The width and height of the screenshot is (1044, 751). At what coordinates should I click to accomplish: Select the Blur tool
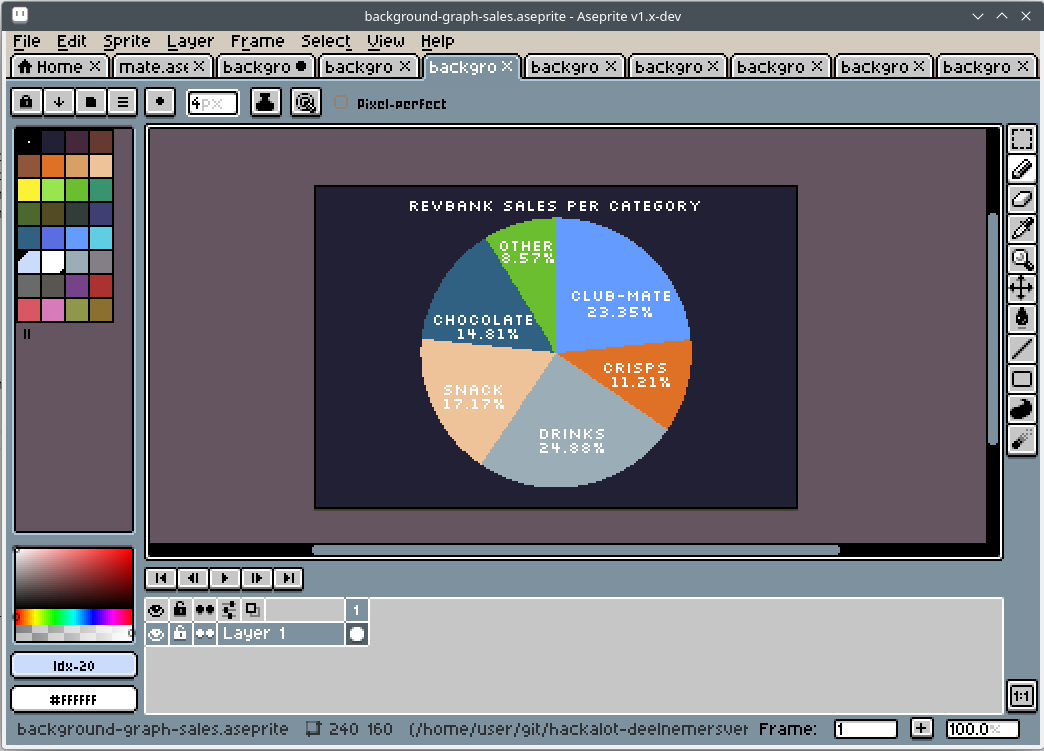tap(1021, 439)
